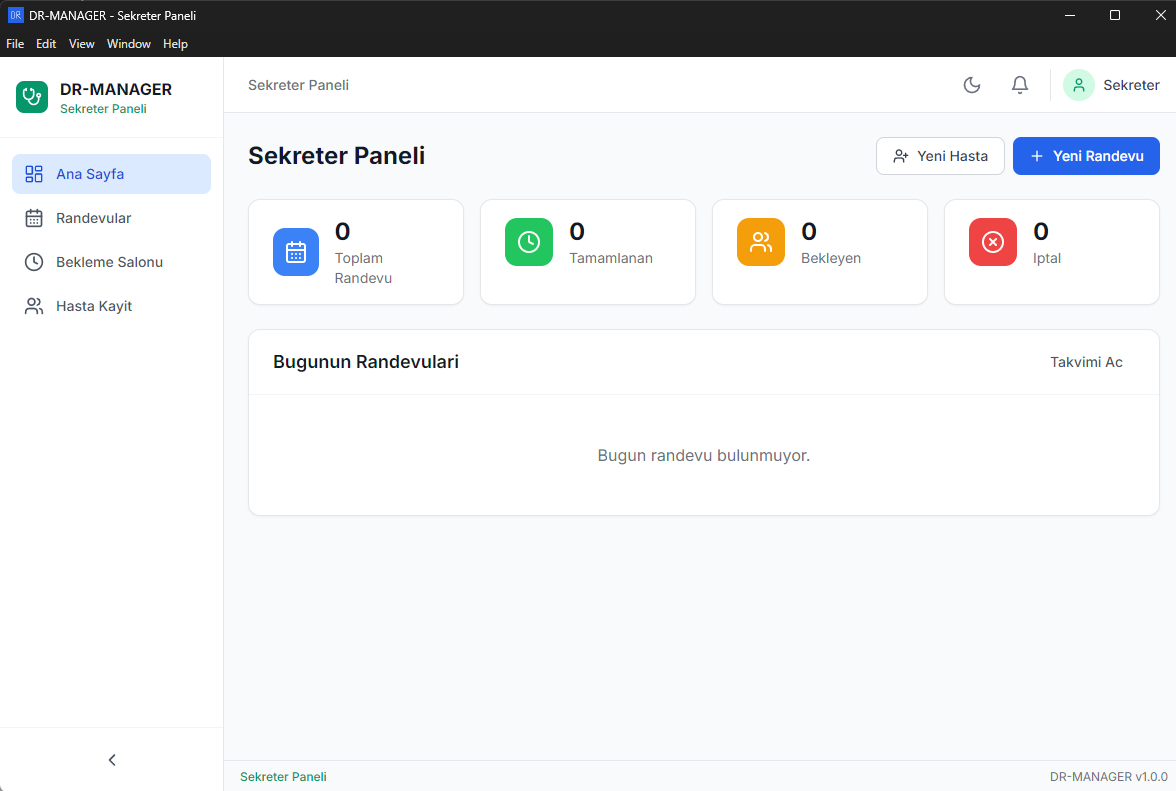
Task: Open notifications via the bell icon
Action: click(x=1019, y=85)
